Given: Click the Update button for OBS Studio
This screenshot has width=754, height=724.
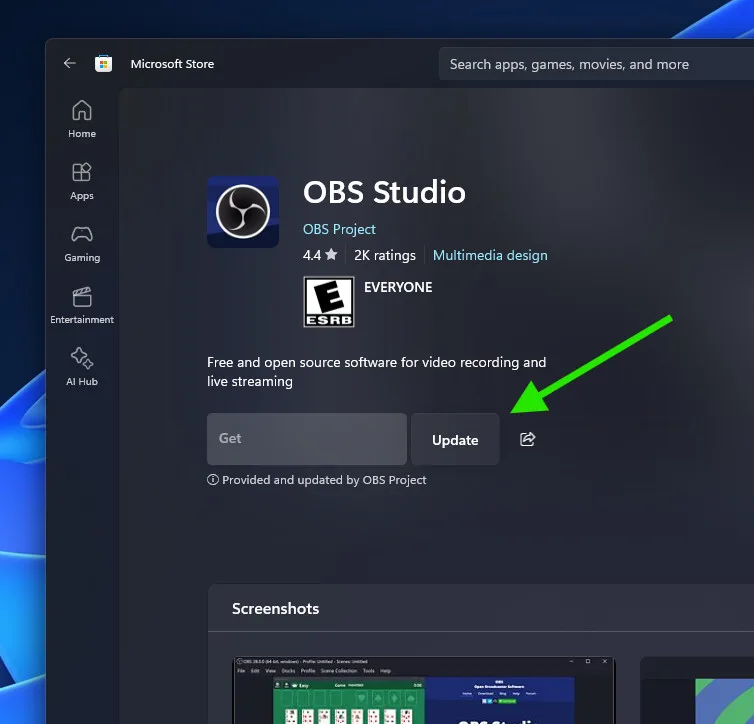Looking at the screenshot, I should (455, 440).
